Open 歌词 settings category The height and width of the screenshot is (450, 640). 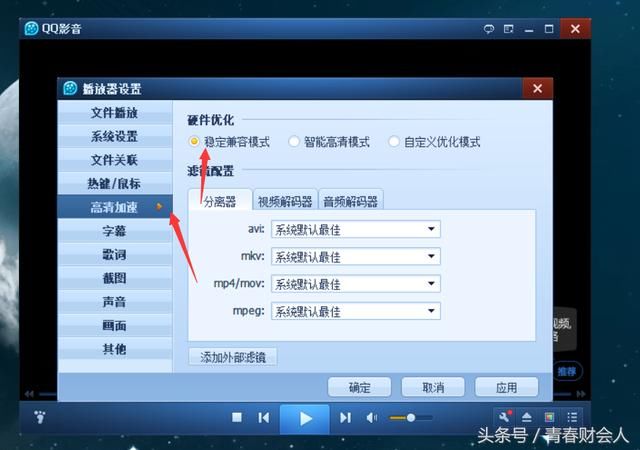tap(114, 254)
